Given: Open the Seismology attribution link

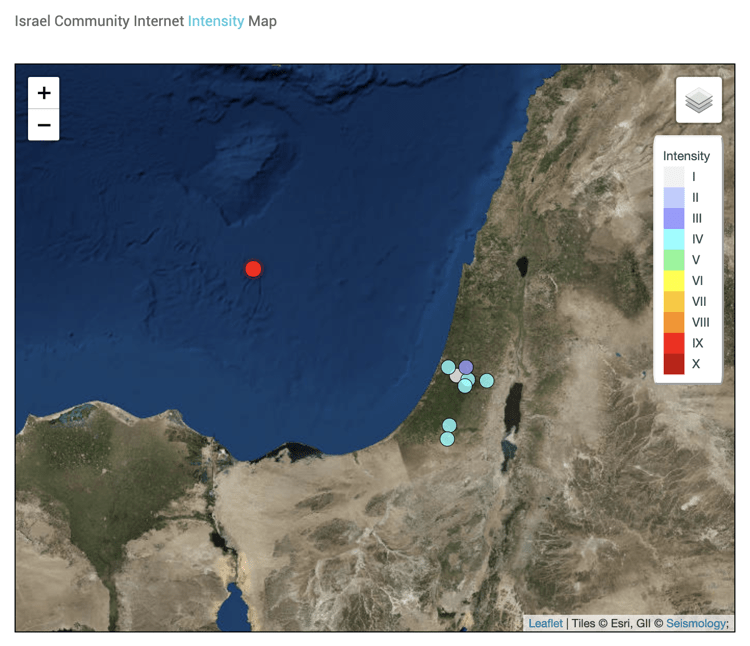Looking at the screenshot, I should tap(695, 624).
